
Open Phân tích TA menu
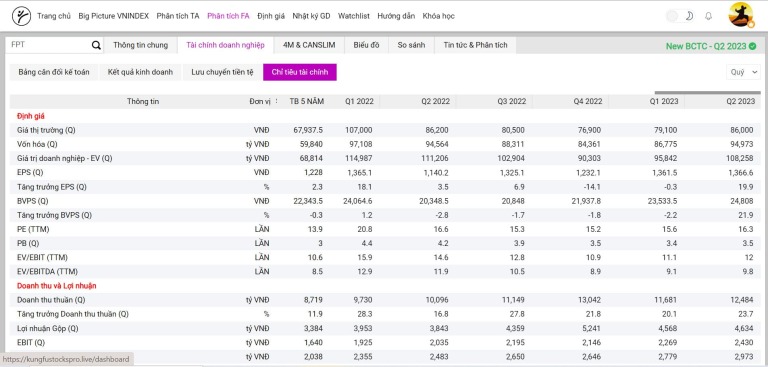178,16
